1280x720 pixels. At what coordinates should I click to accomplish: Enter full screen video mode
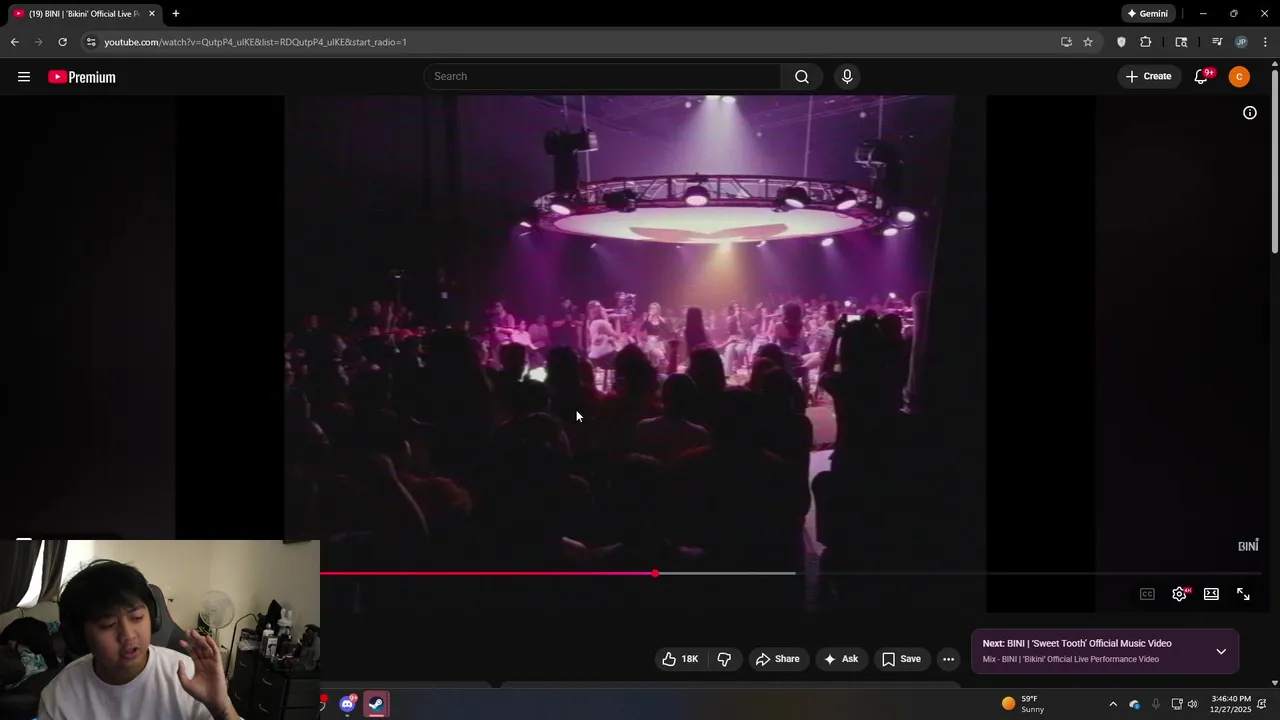pos(1243,594)
